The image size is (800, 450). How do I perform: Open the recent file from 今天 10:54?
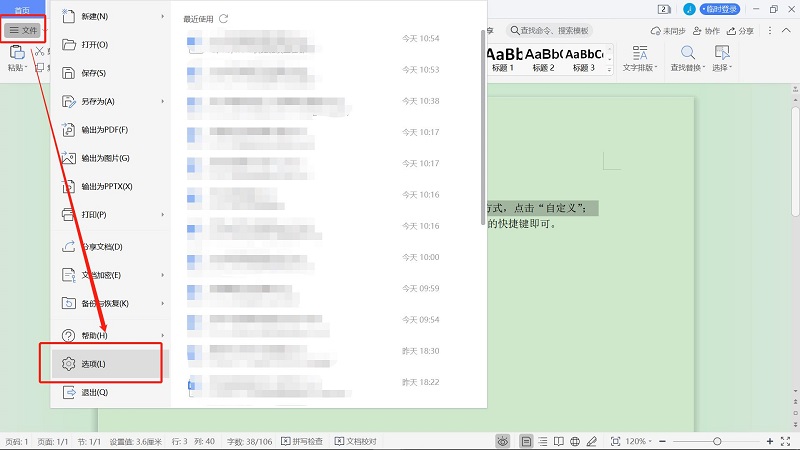pyautogui.click(x=314, y=42)
